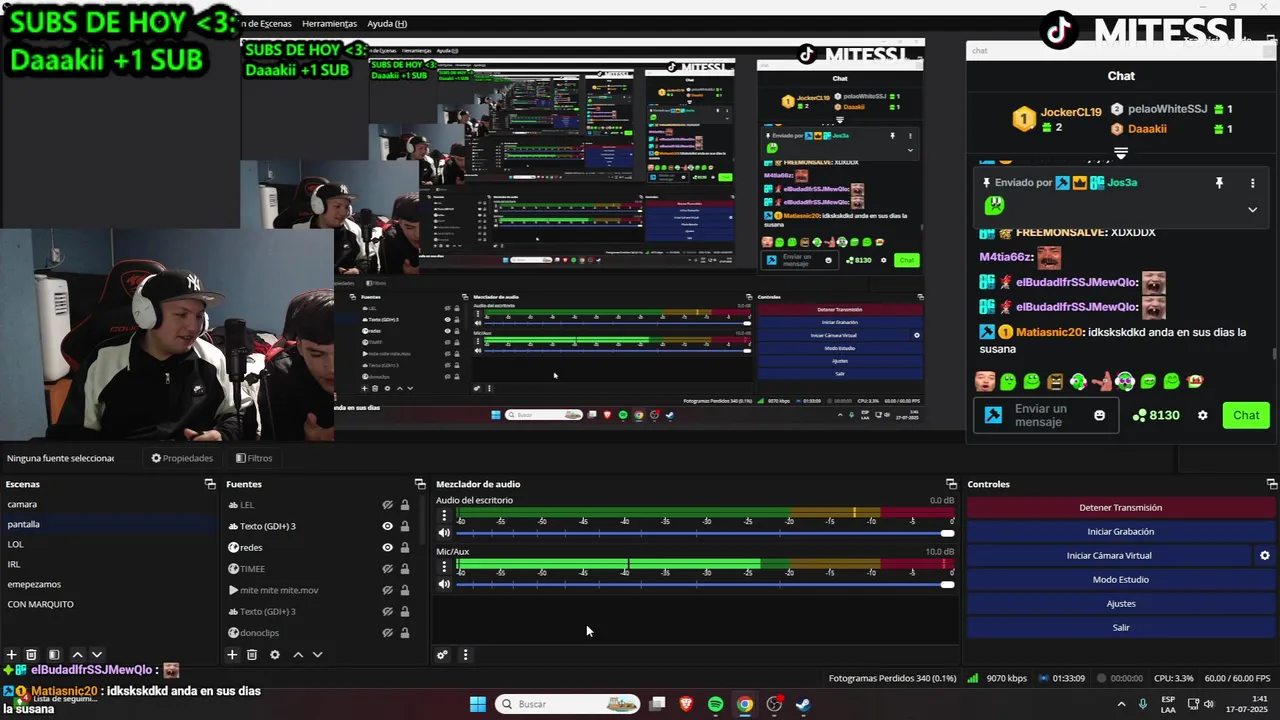The image size is (1280, 720).
Task: Show hidden system tray icons
Action: (x=1121, y=704)
